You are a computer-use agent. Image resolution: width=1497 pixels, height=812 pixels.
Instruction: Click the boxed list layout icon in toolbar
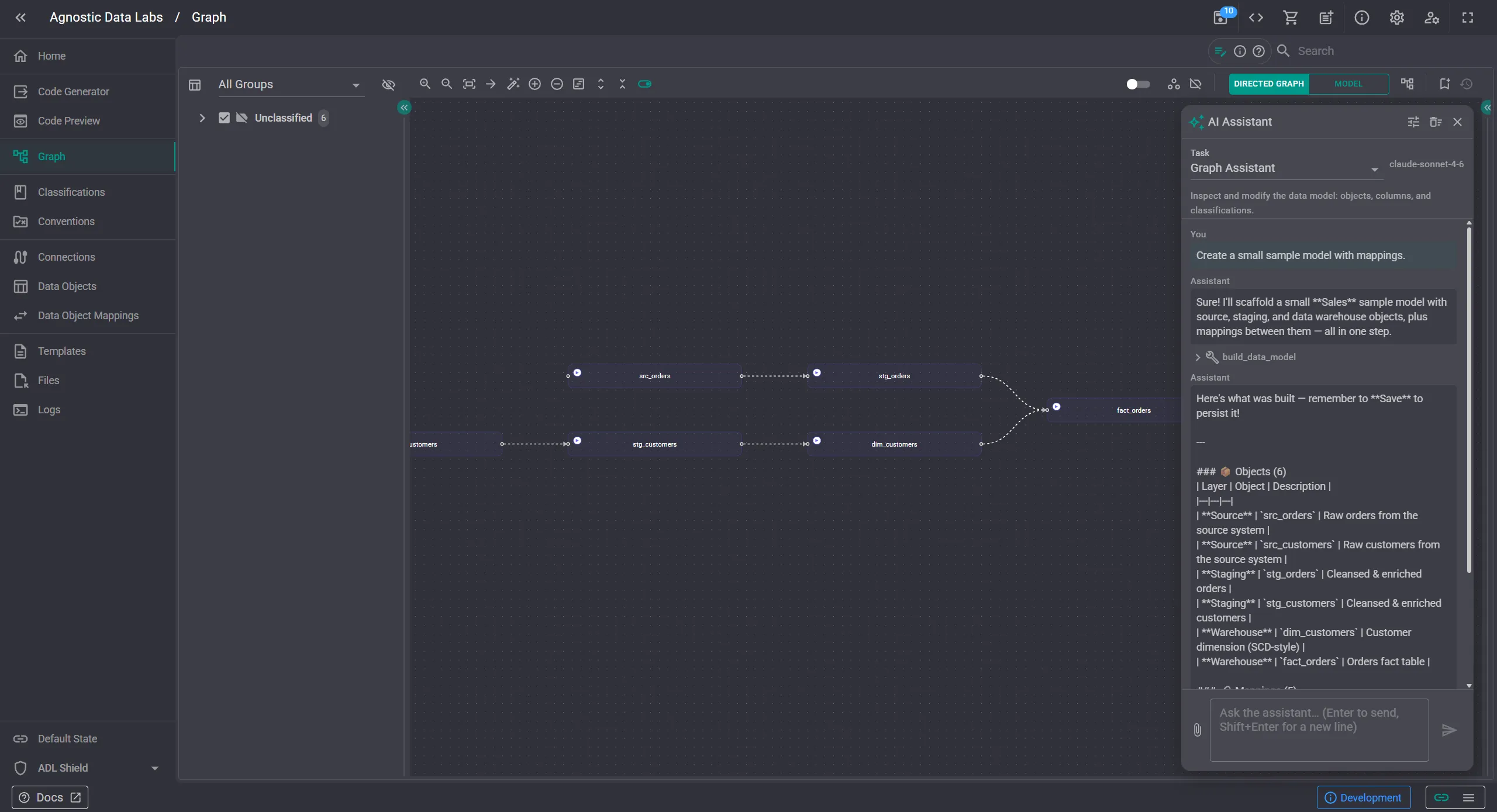578,84
